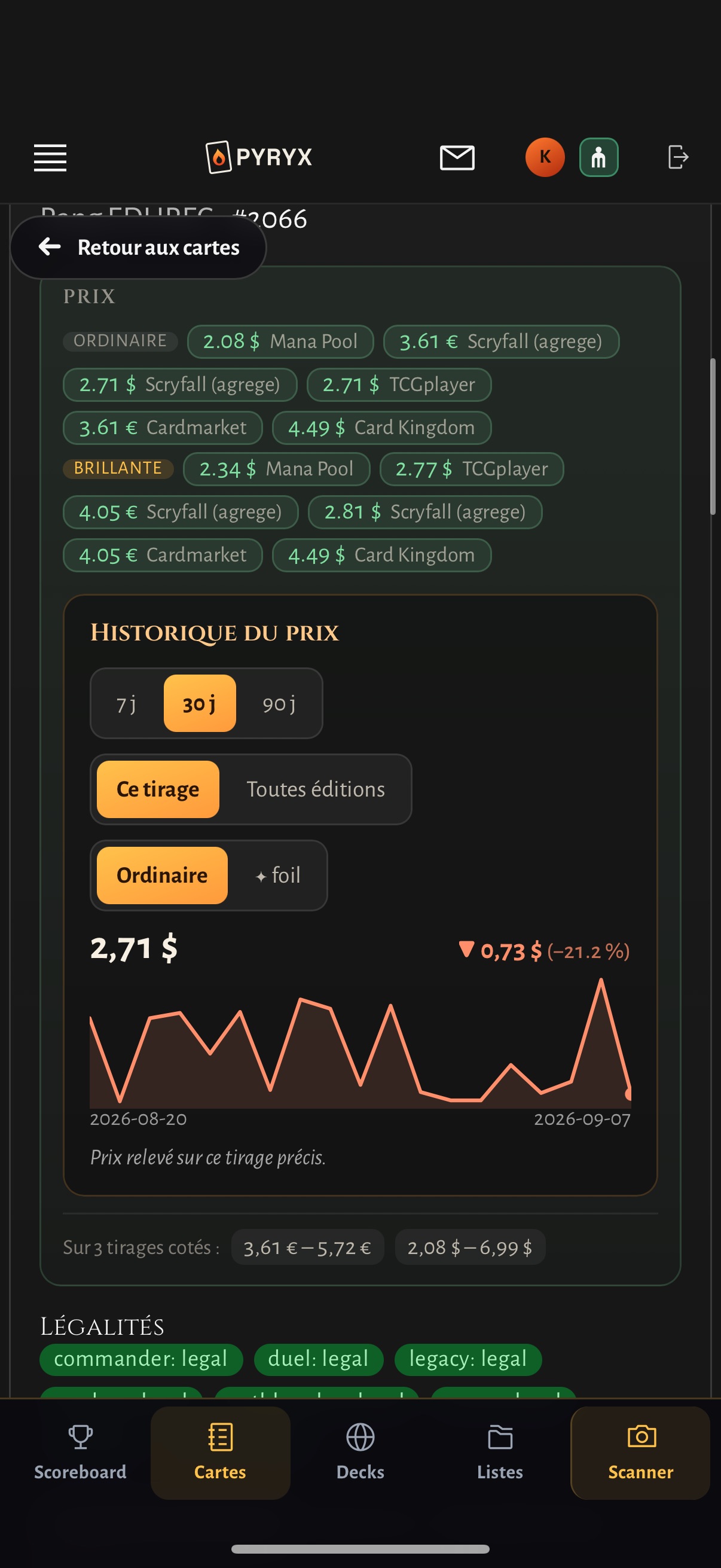The height and width of the screenshot is (1568, 721).
Task: Click the 2026-08-20 start date label
Action: coord(139,1119)
